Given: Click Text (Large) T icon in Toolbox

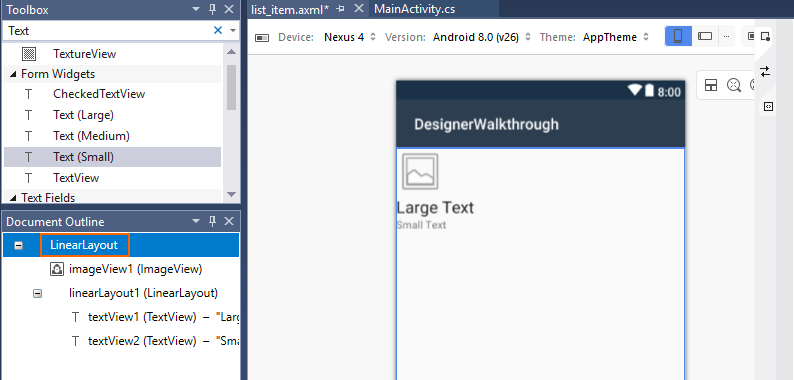Looking at the screenshot, I should point(28,115).
